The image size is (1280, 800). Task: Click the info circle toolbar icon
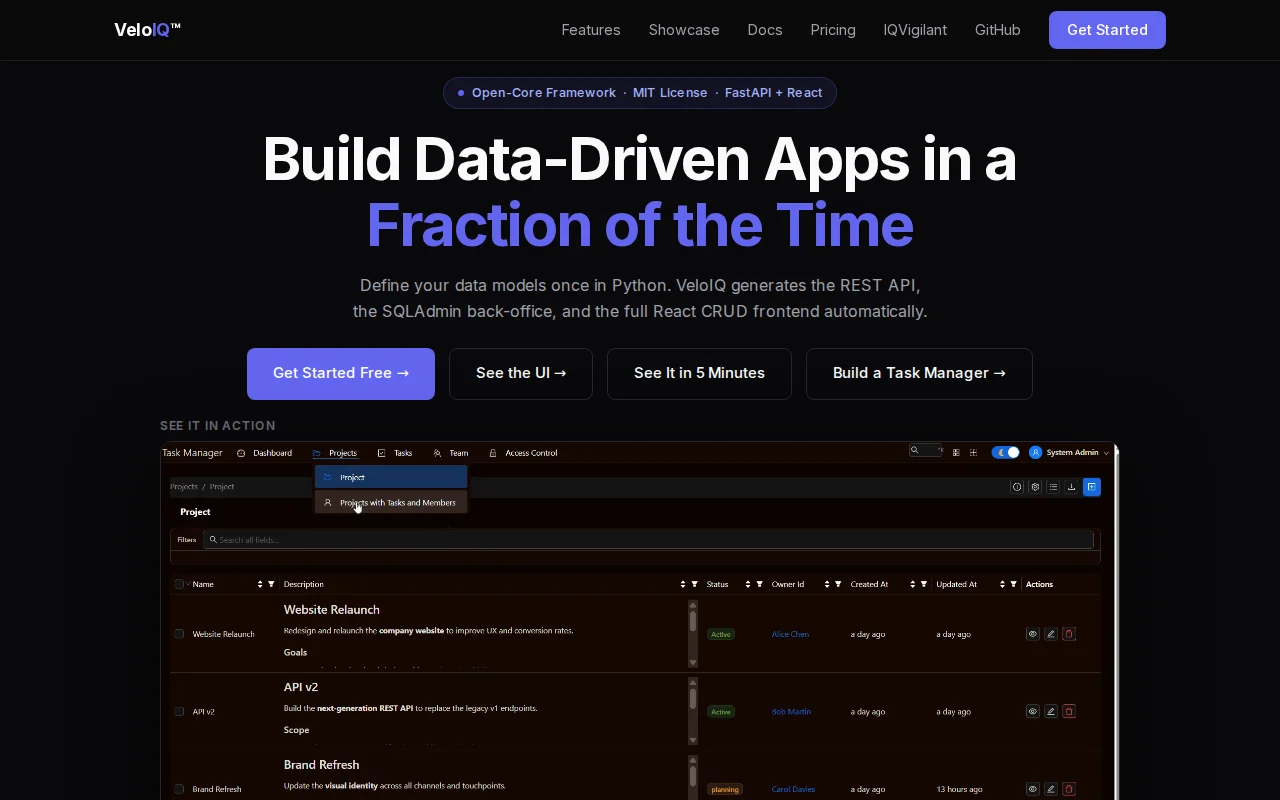pos(1017,487)
